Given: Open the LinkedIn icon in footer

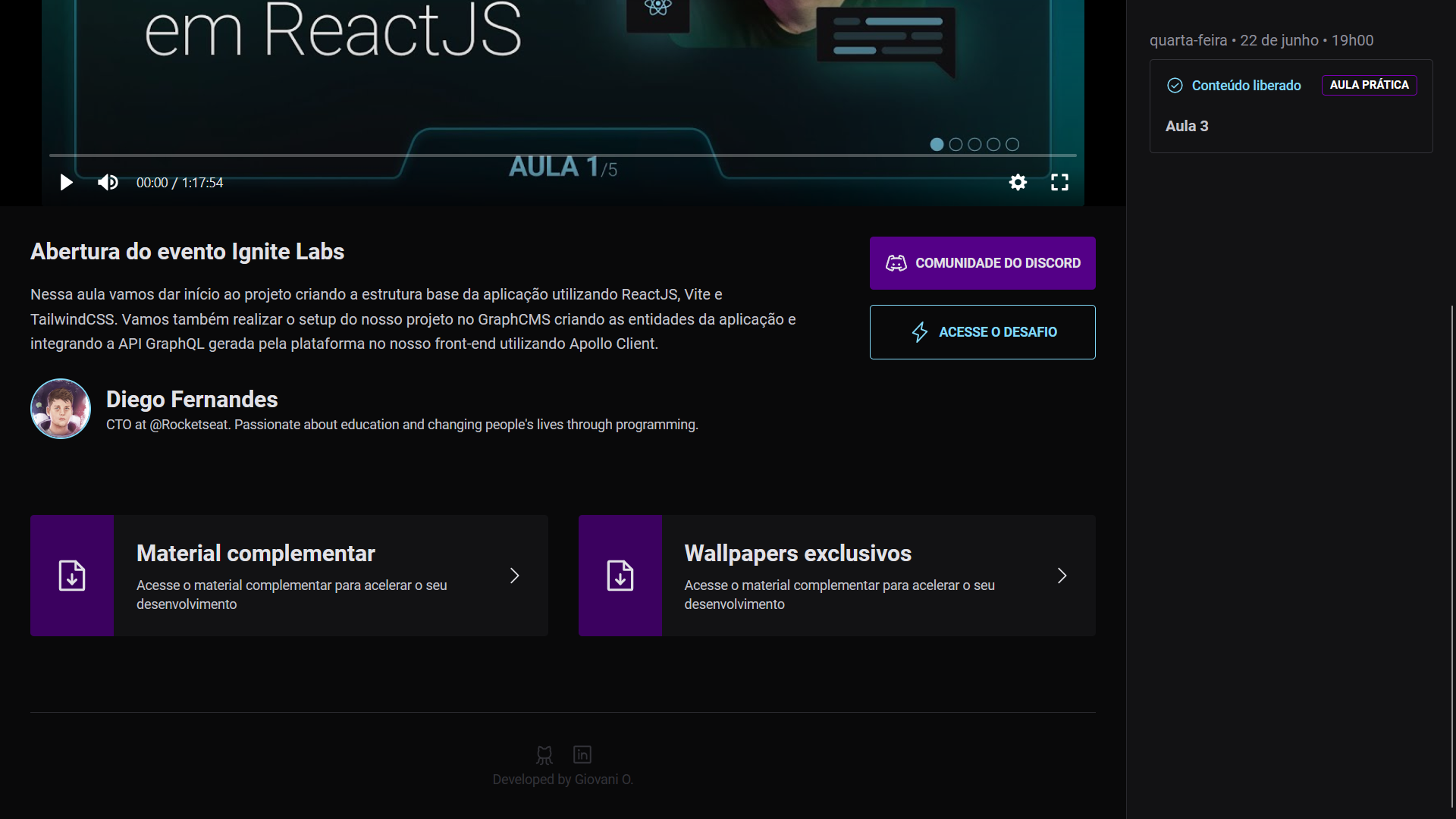Looking at the screenshot, I should tap(582, 755).
